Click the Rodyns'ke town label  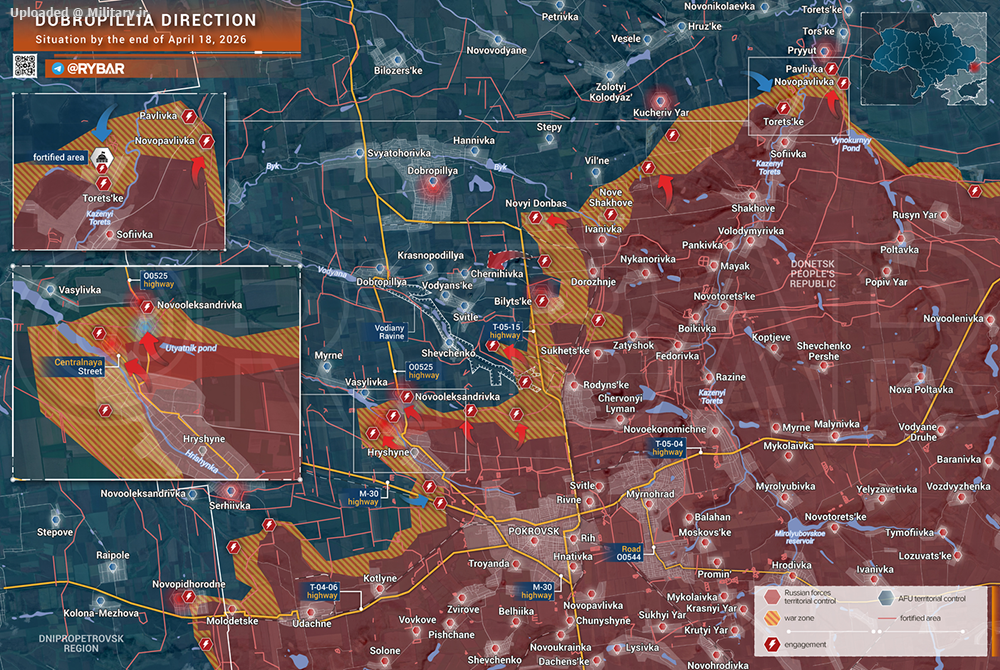click(606, 385)
